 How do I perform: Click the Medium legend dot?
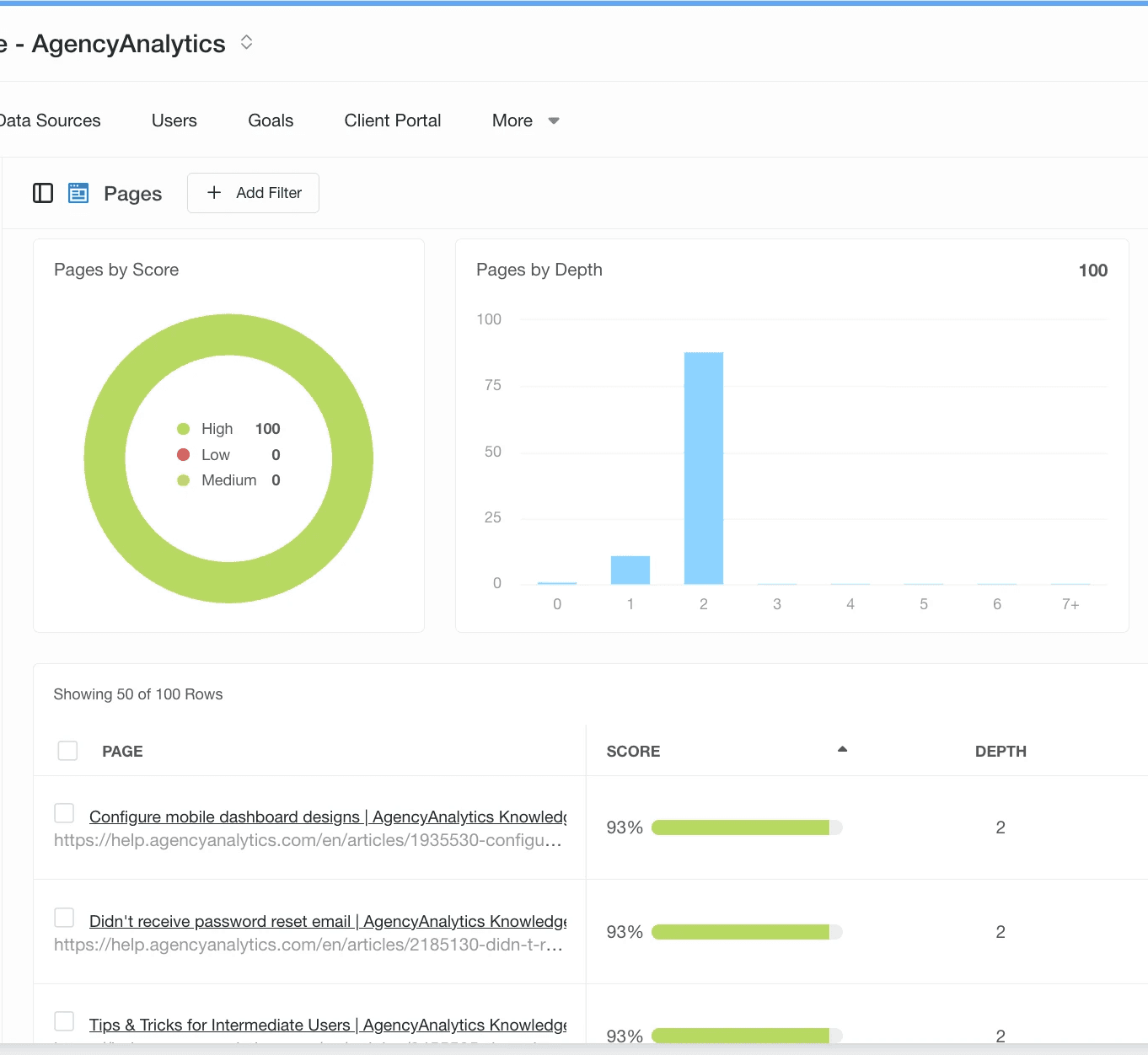pyautogui.click(x=184, y=480)
